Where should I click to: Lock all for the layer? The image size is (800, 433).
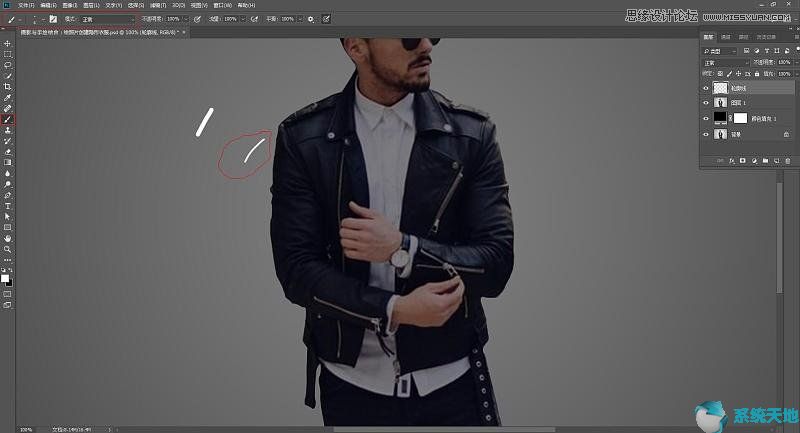757,74
